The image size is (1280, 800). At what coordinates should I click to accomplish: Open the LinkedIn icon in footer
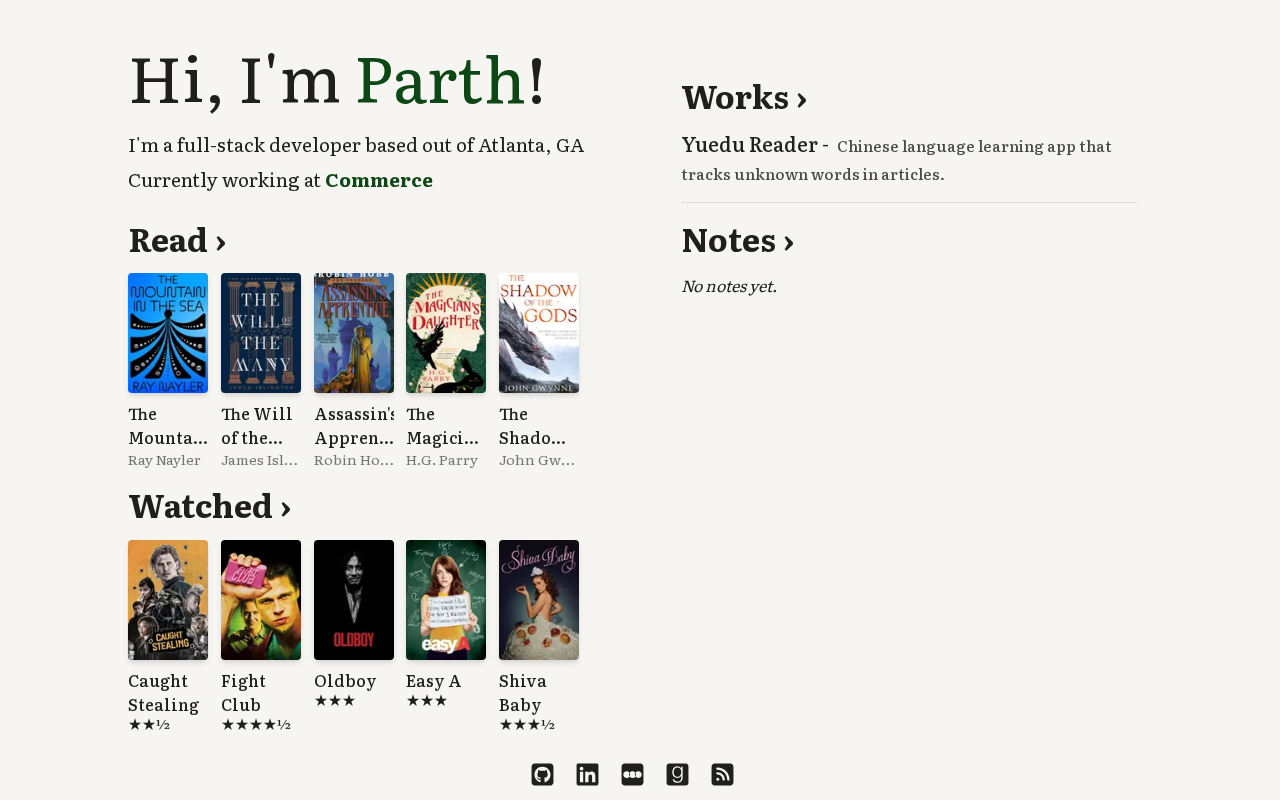[x=587, y=774]
